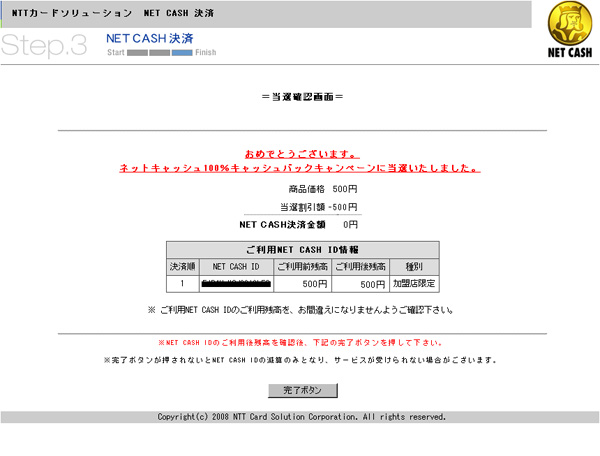
Task: Click the Finish progress label
Action: [205, 52]
